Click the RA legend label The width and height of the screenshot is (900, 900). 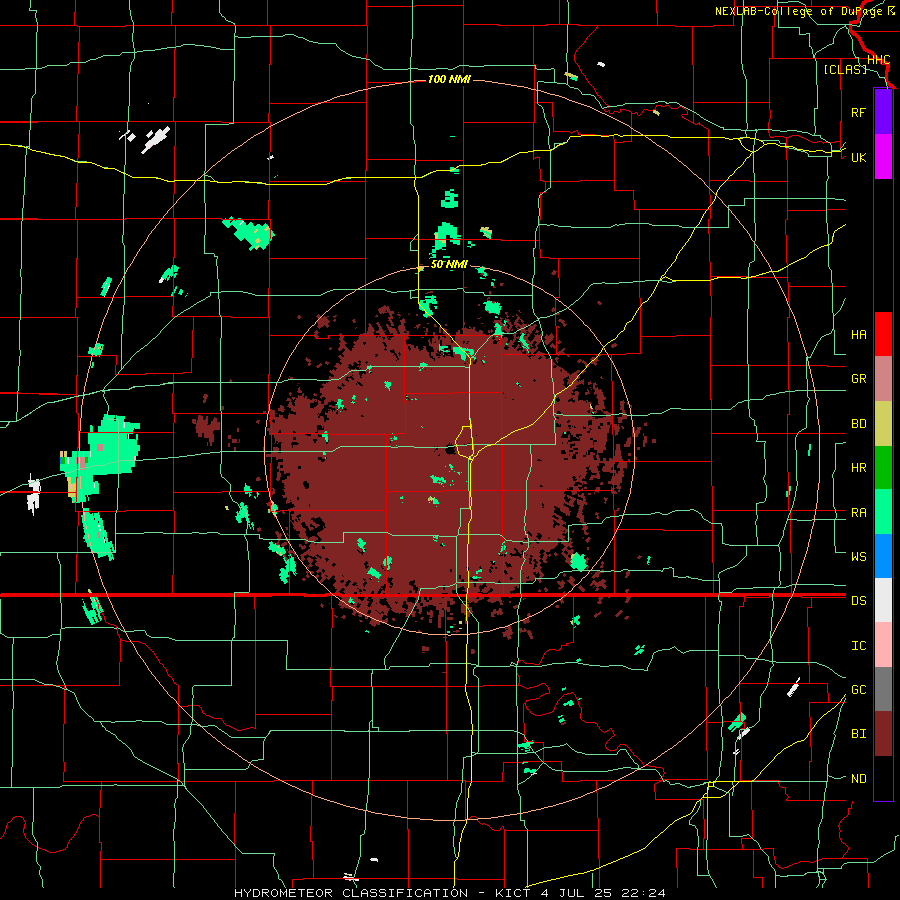(858, 513)
